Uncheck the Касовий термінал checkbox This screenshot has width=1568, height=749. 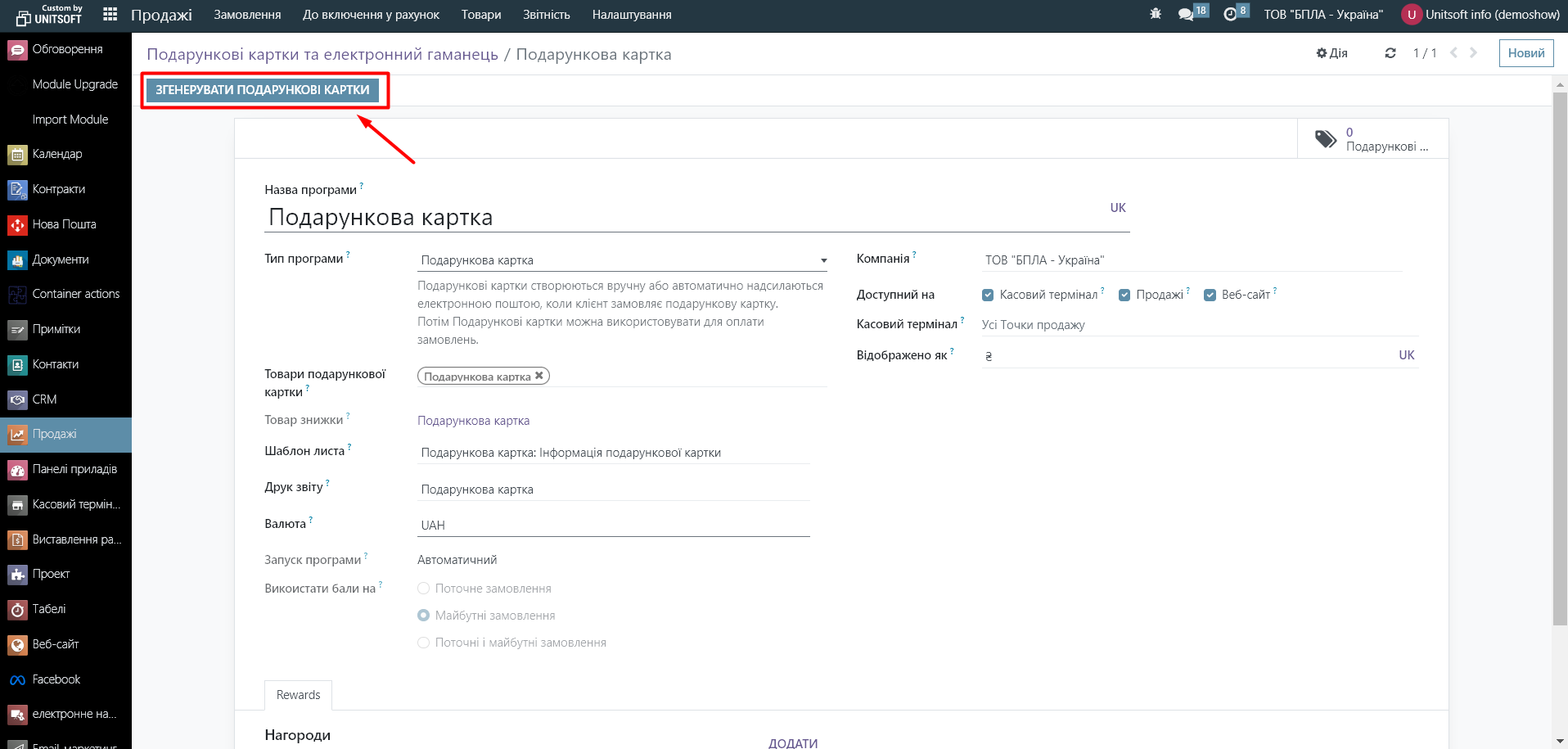[x=988, y=296]
